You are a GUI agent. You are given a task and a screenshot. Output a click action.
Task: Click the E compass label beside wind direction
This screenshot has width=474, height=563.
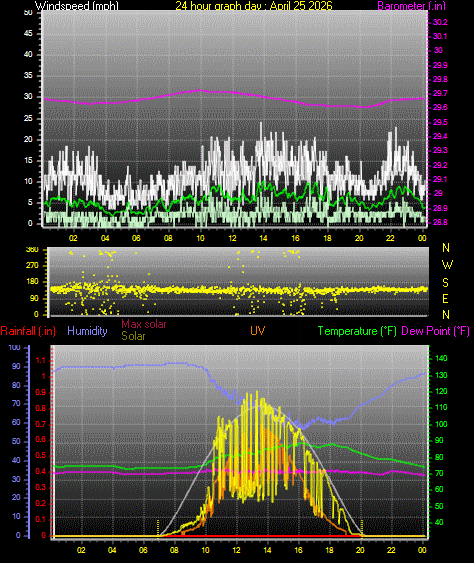click(445, 299)
